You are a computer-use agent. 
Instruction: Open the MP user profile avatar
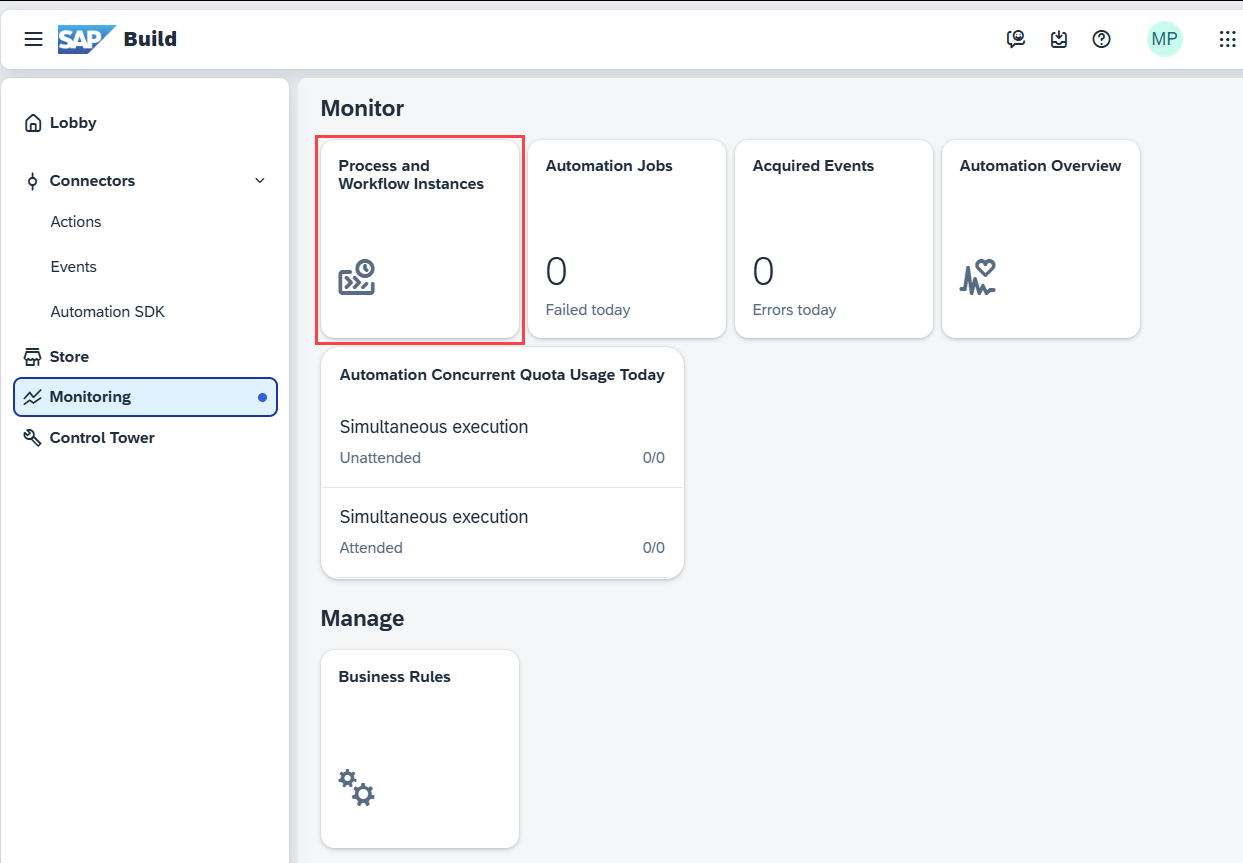click(x=1164, y=39)
